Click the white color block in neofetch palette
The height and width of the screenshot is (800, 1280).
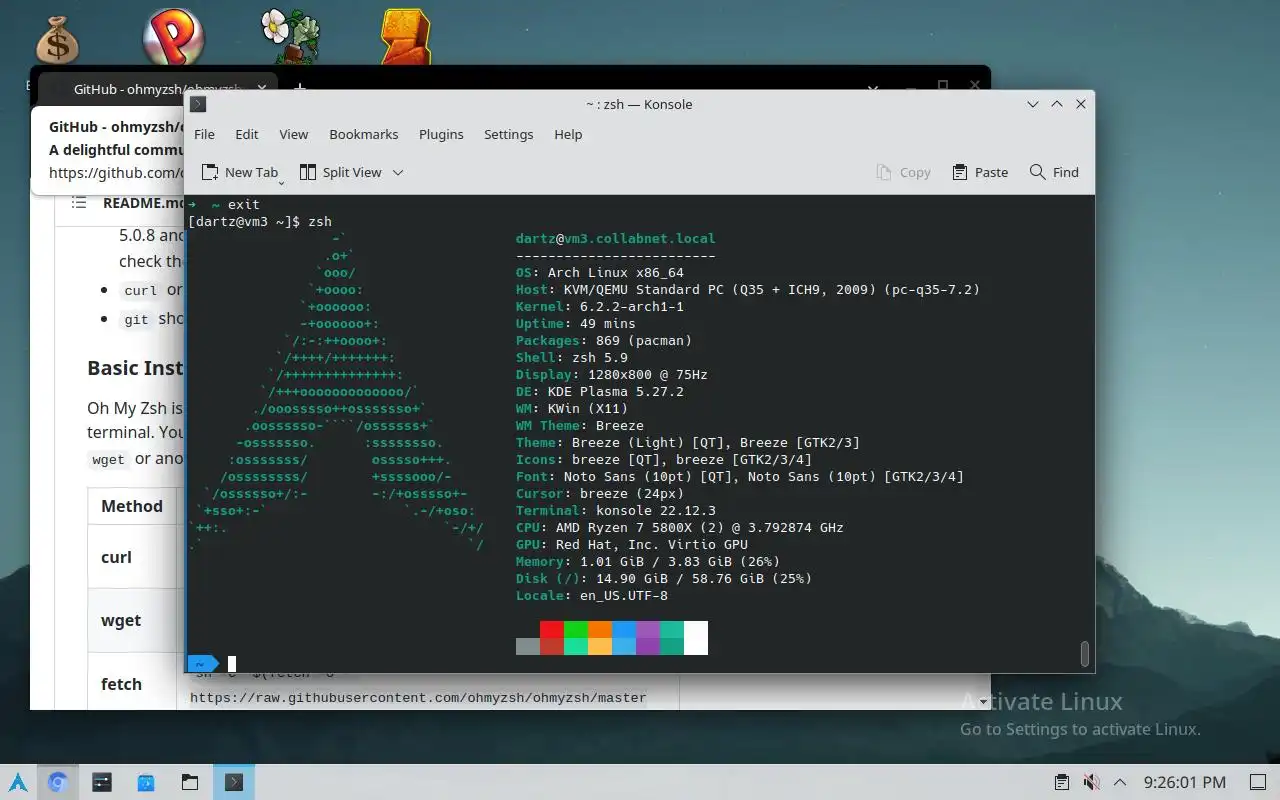coord(696,638)
